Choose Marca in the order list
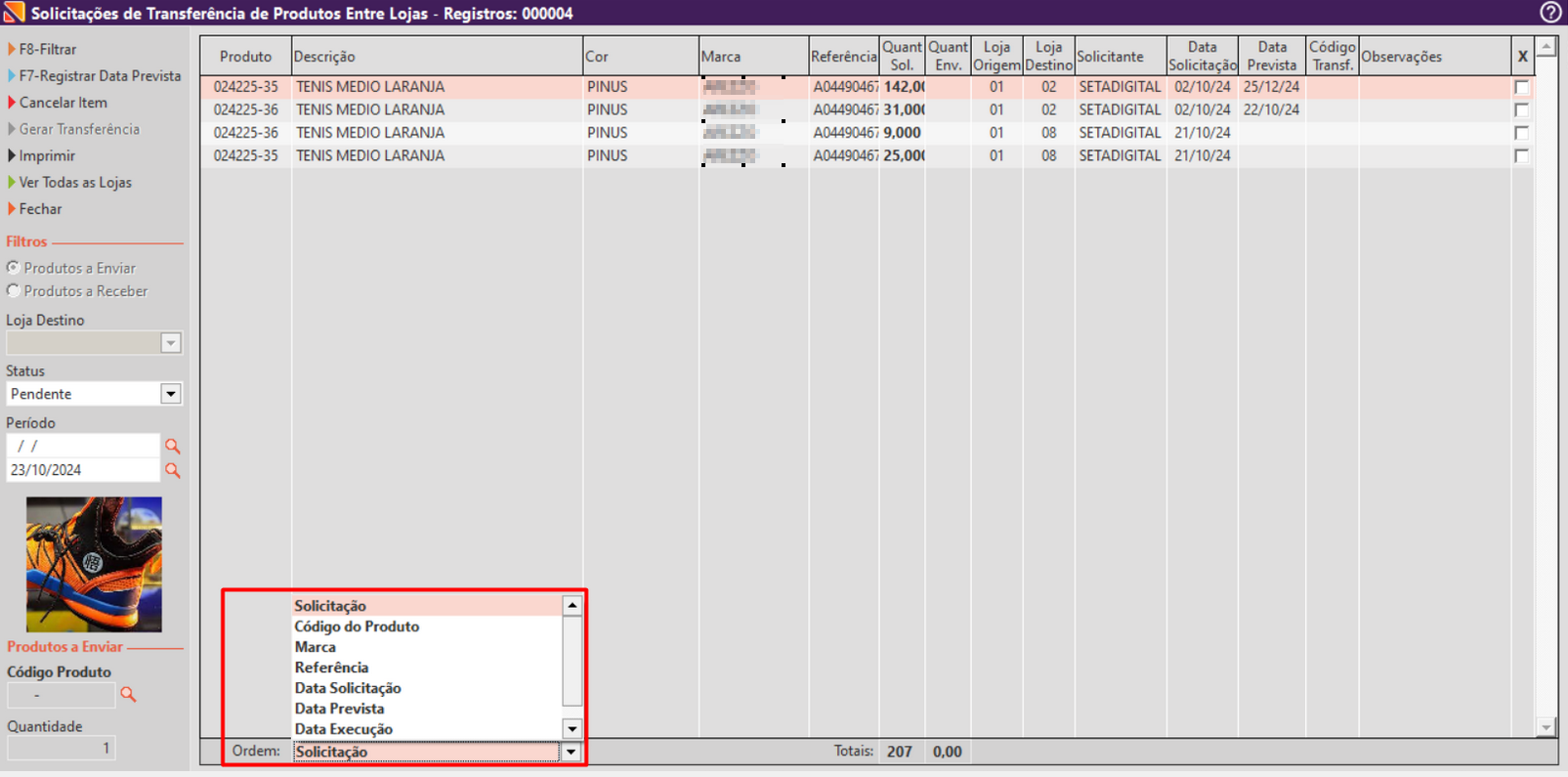The image size is (1568, 777). pos(316,647)
